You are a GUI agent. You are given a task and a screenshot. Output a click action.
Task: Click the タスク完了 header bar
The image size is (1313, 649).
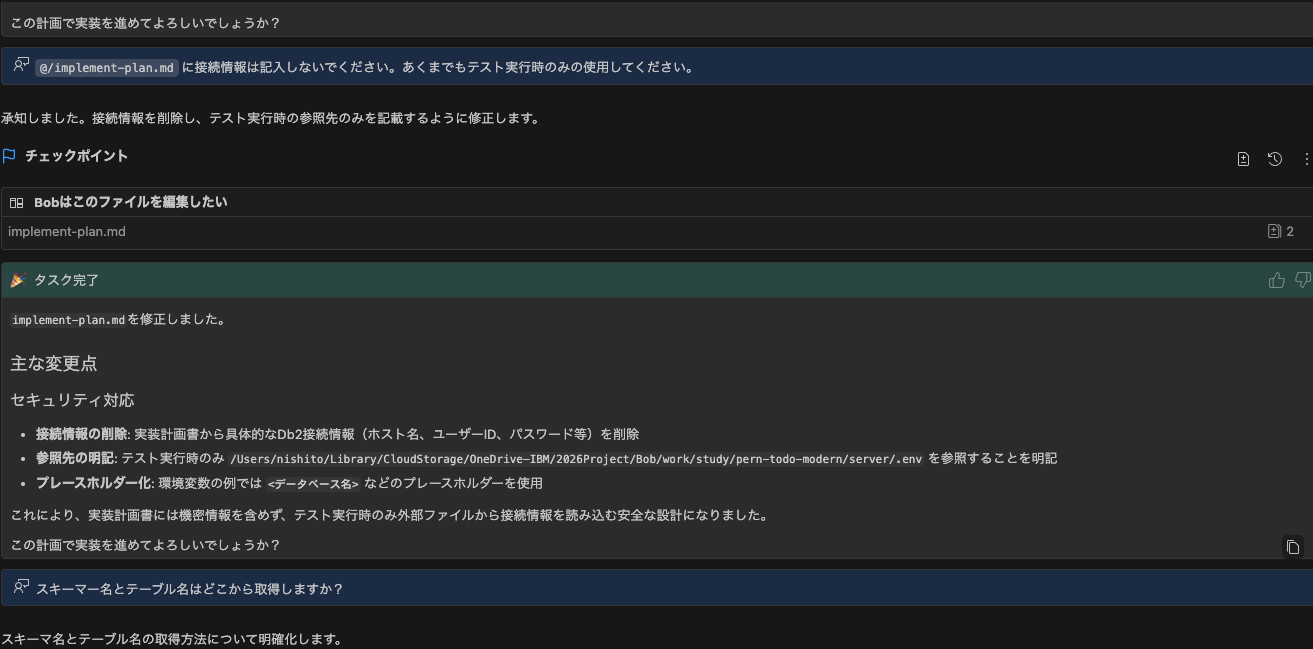coord(656,280)
